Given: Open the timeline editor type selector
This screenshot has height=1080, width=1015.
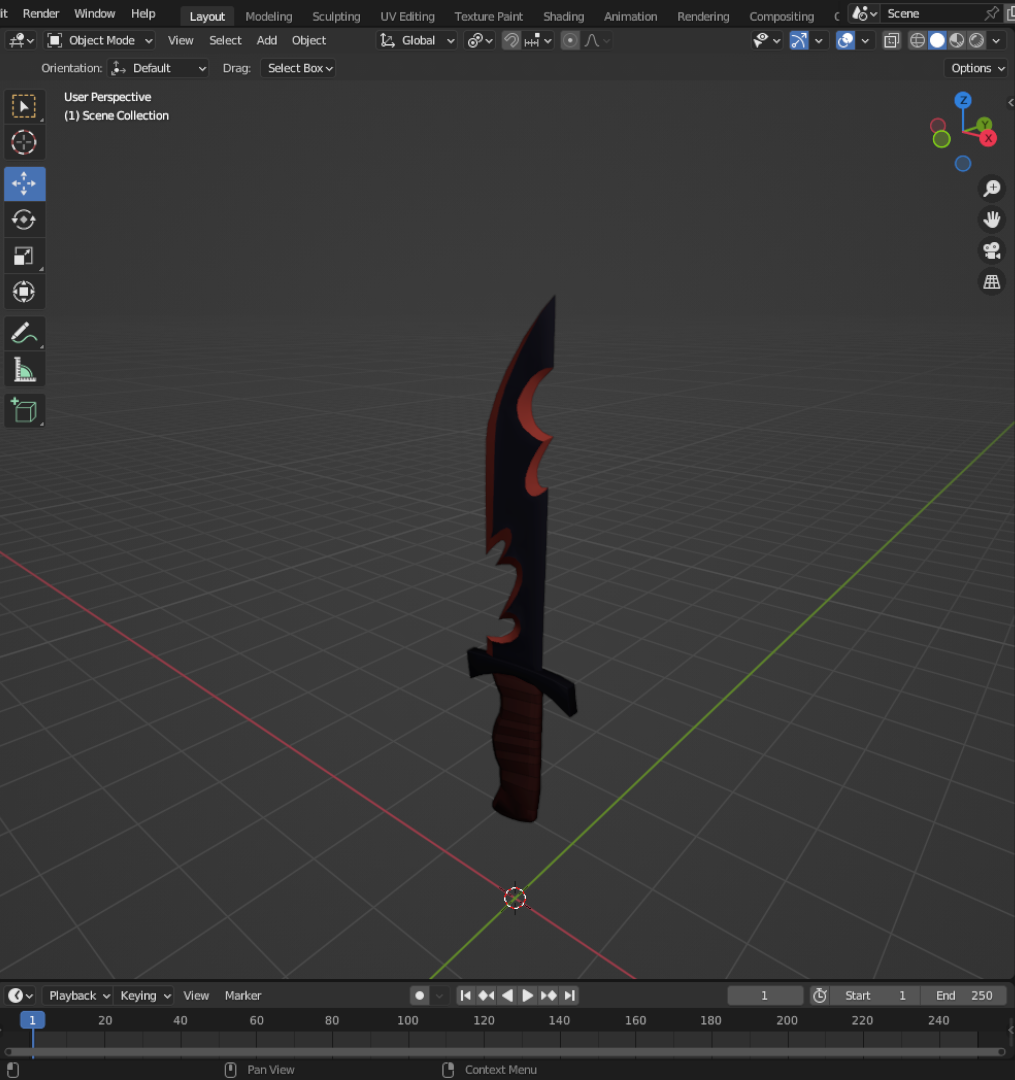Looking at the screenshot, I should tap(20, 995).
